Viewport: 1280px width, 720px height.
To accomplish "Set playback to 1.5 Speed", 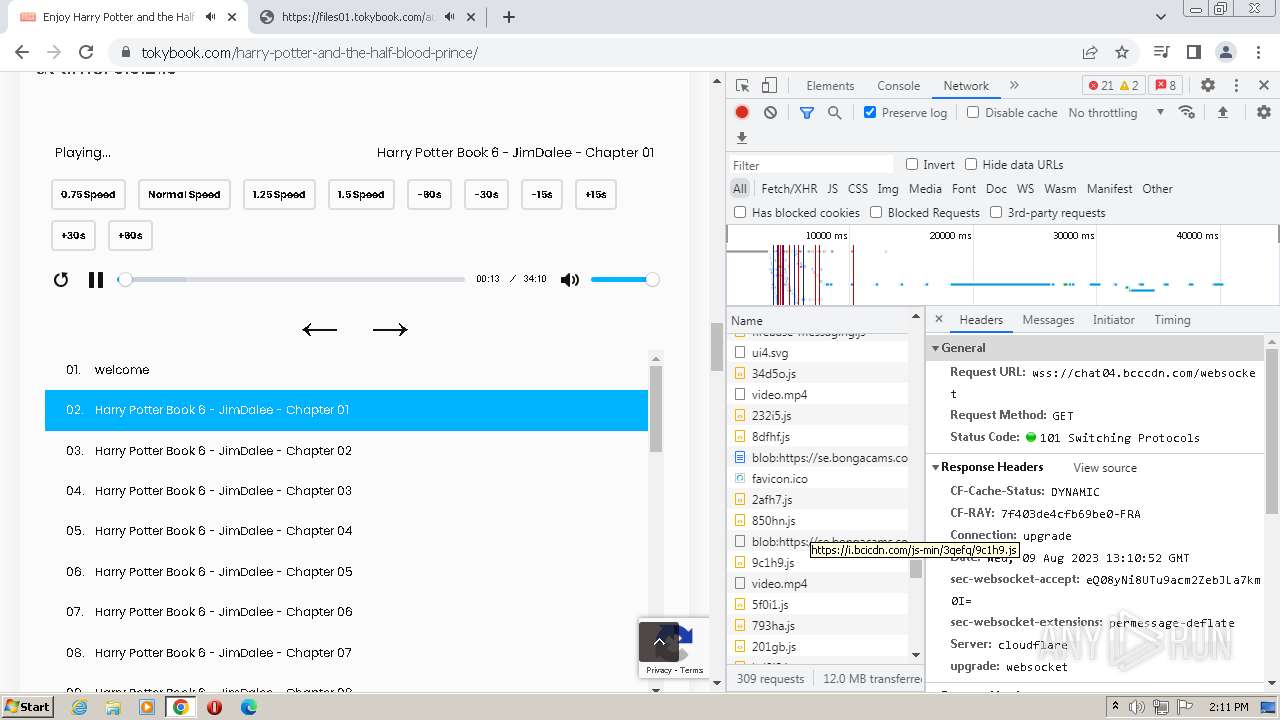I will pos(361,195).
